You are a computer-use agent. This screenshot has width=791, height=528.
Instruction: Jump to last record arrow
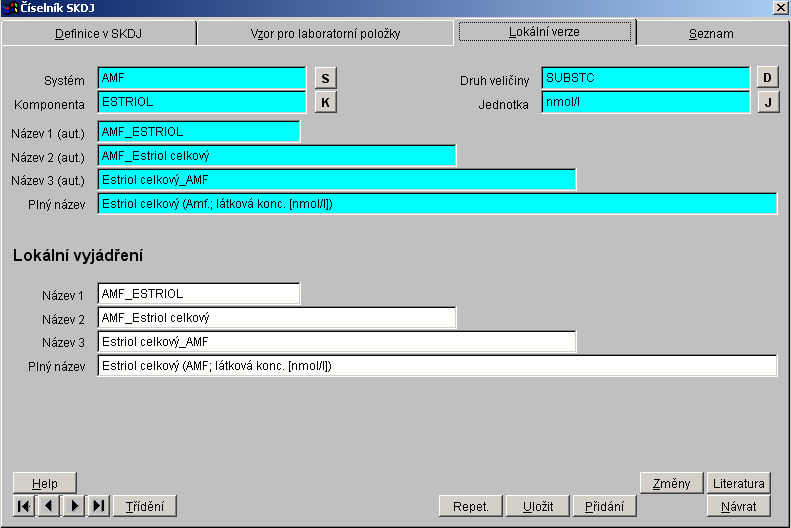99,506
